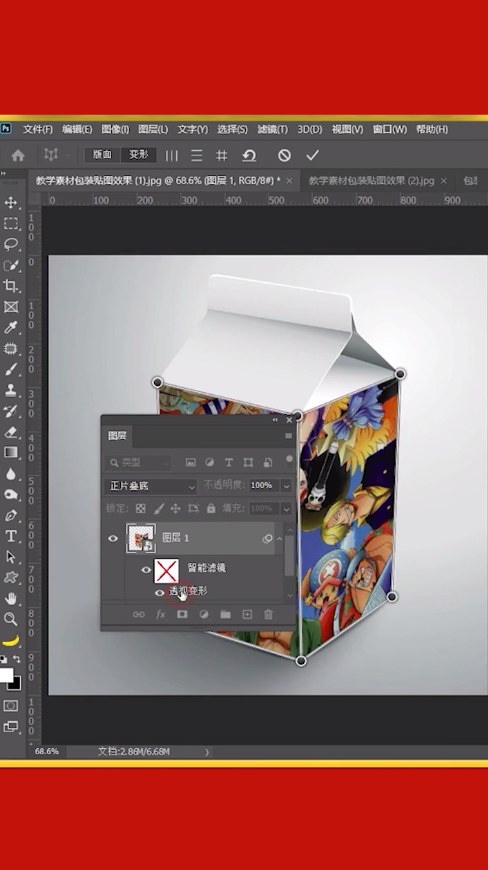Select the Horizontal Type tool

click(x=11, y=536)
